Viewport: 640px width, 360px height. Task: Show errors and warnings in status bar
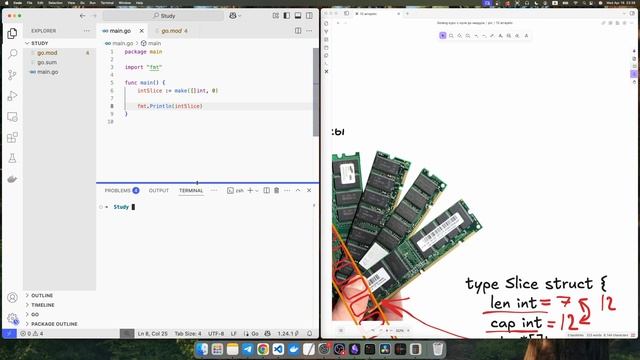pos(32,333)
